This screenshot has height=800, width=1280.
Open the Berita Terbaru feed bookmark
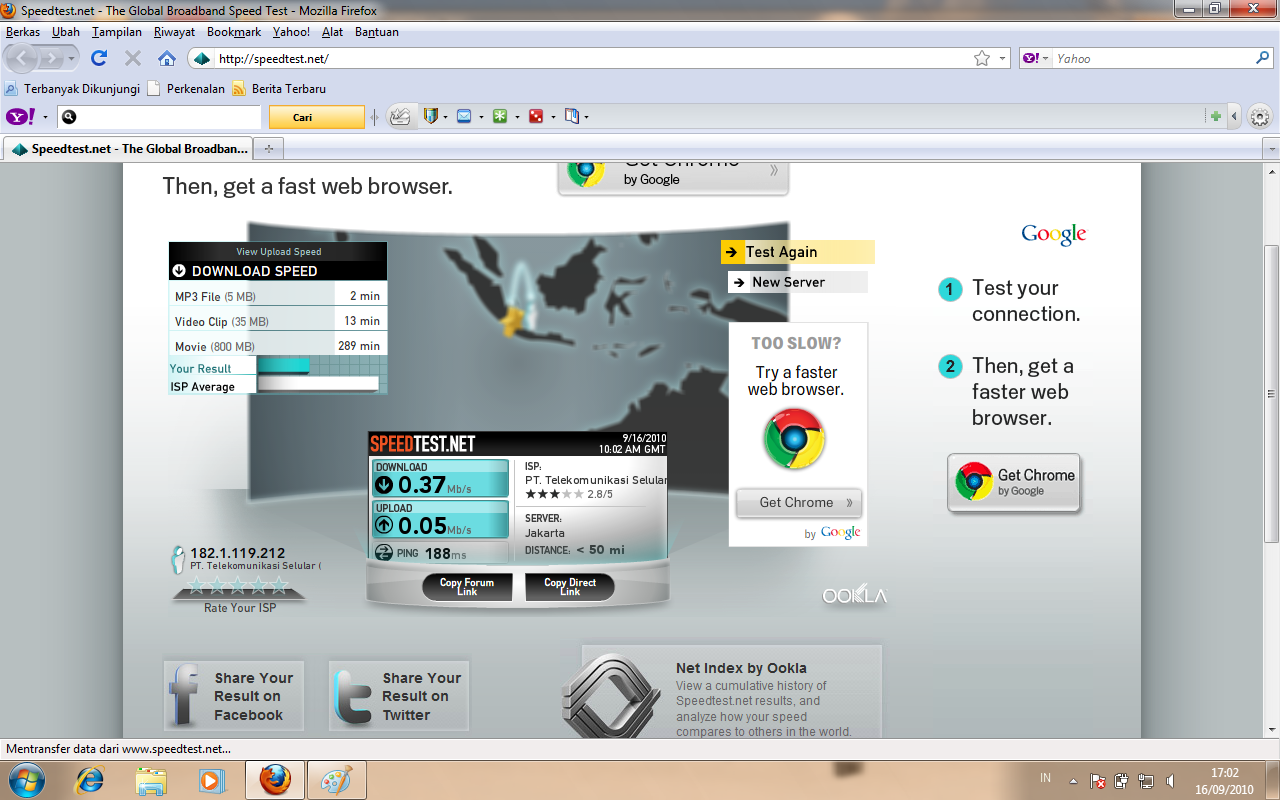point(279,88)
